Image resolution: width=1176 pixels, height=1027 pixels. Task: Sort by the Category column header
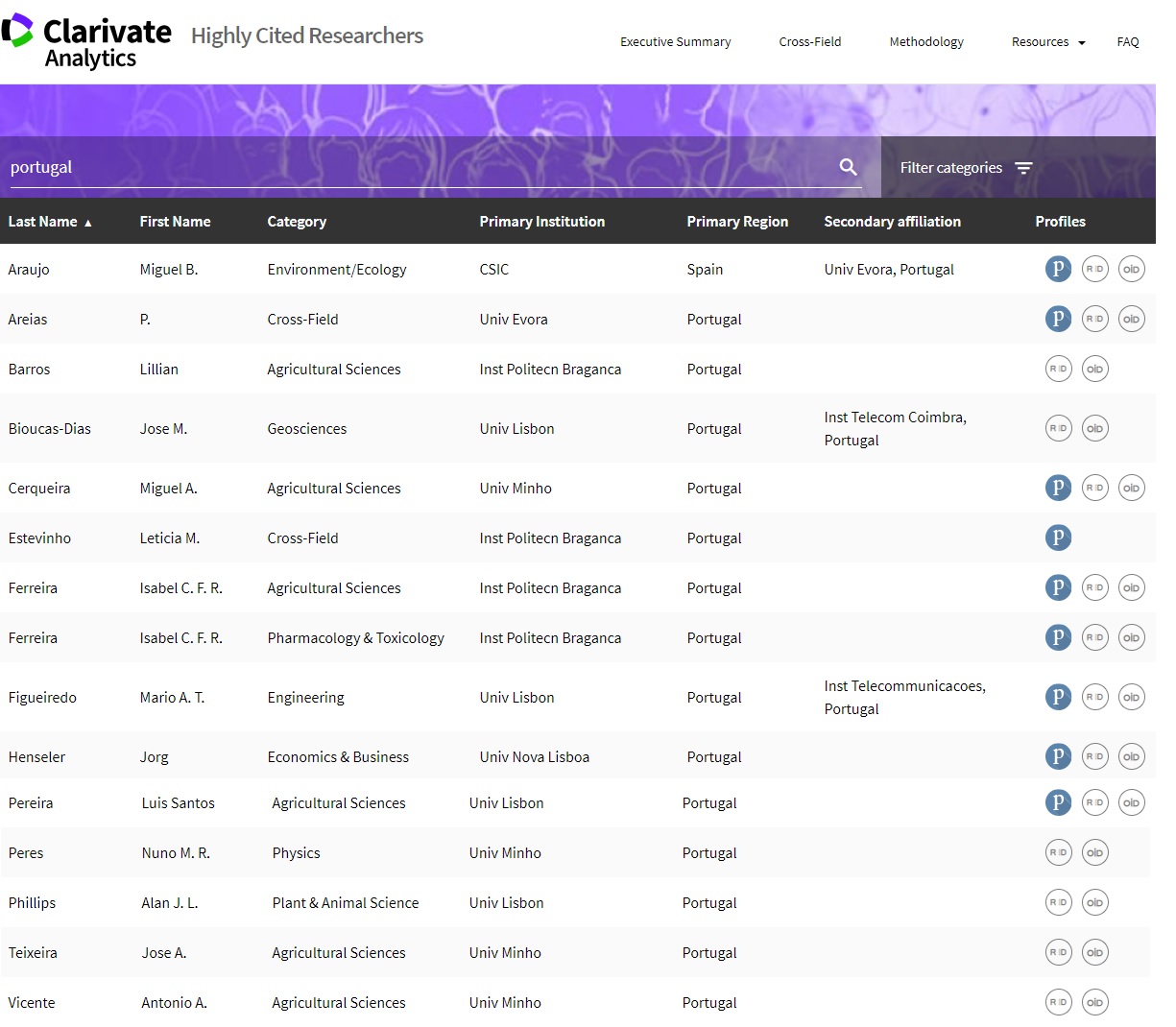[297, 222]
